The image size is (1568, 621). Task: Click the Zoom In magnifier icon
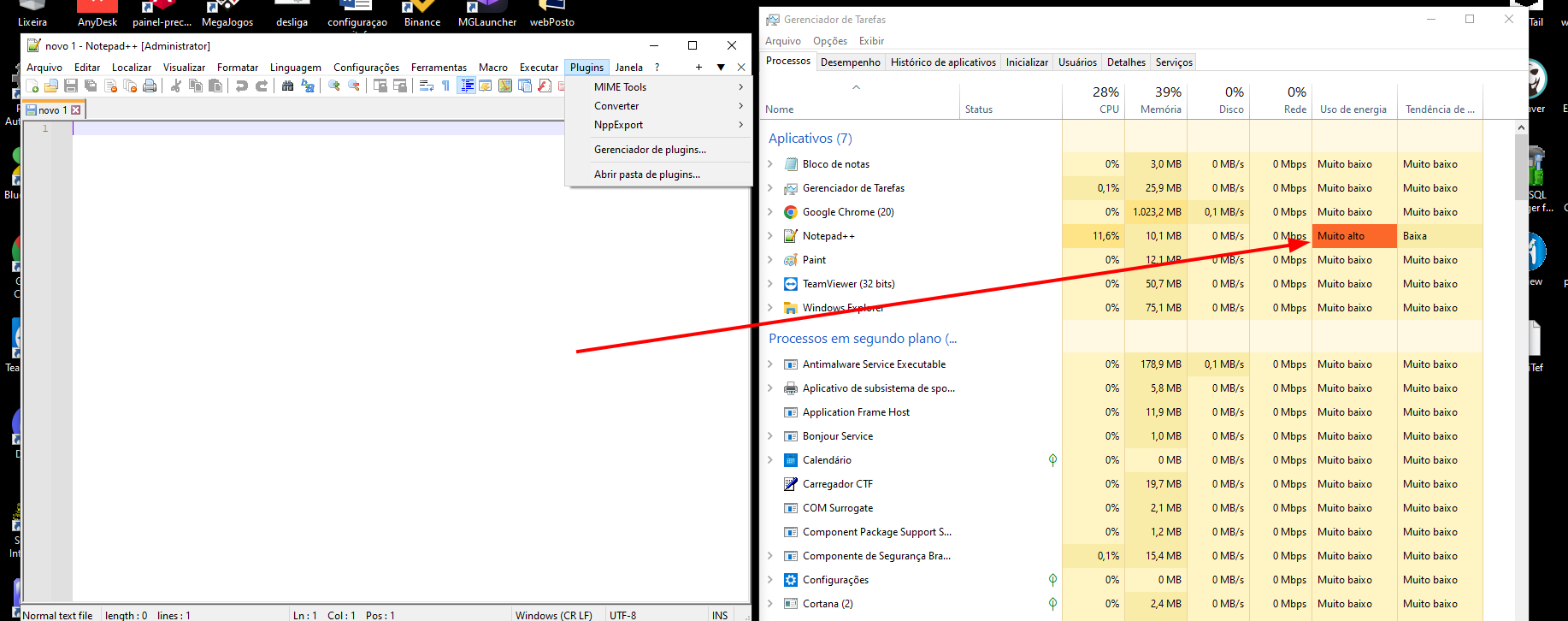point(333,86)
